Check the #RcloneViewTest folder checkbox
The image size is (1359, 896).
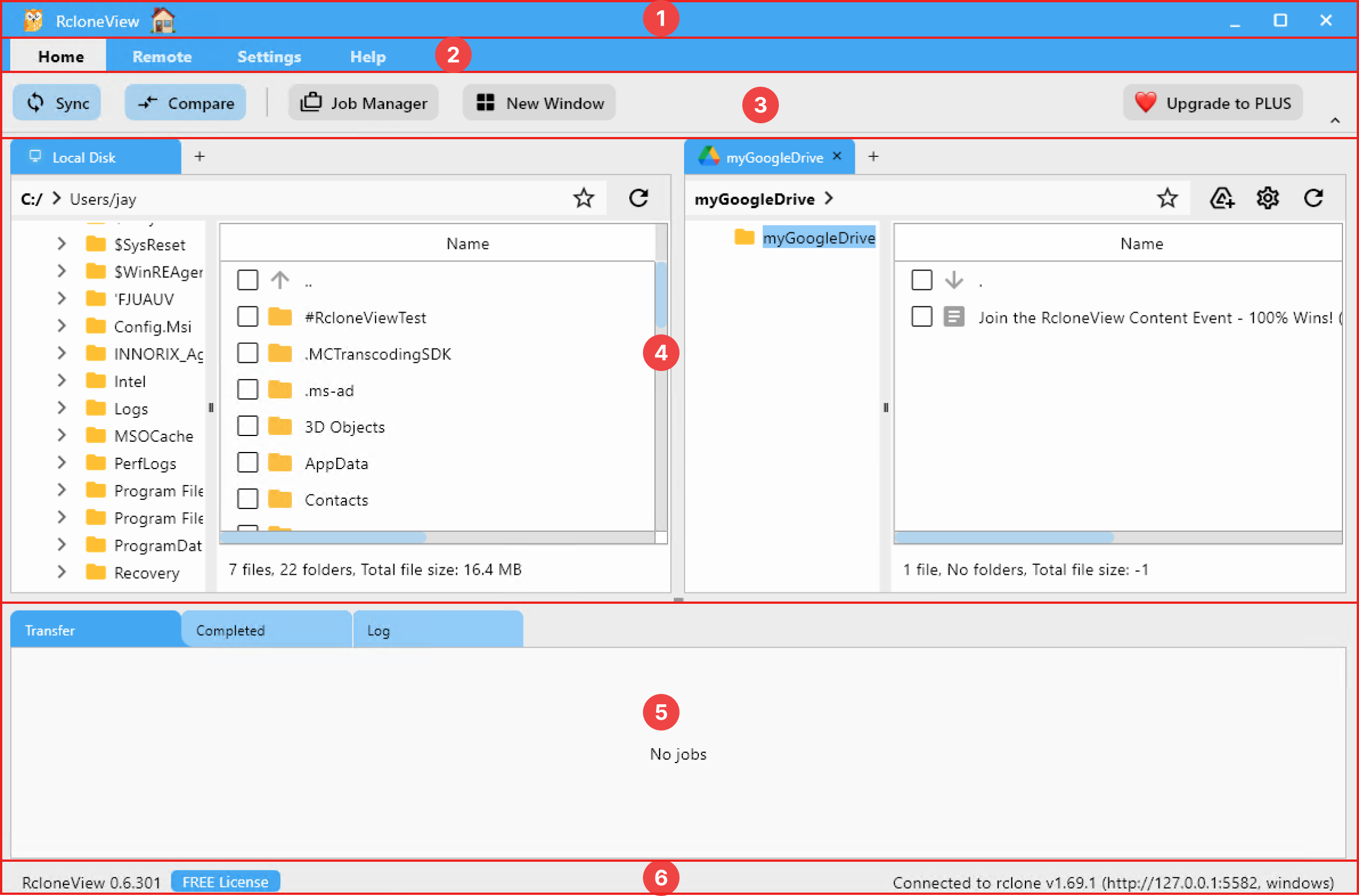pyautogui.click(x=248, y=316)
